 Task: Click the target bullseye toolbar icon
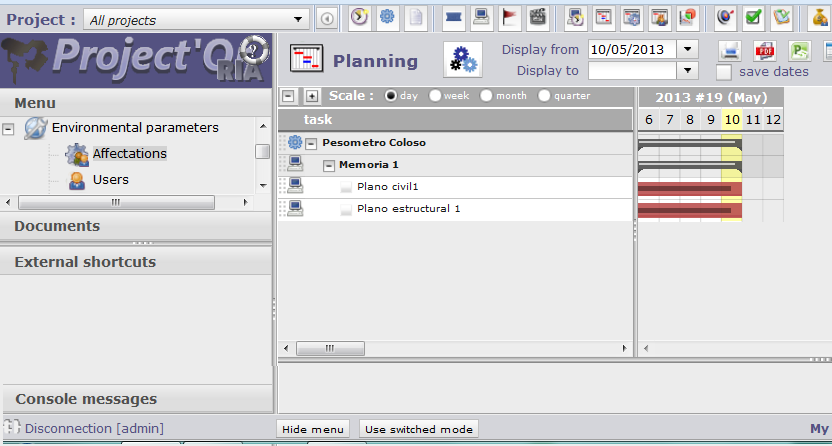coord(725,17)
